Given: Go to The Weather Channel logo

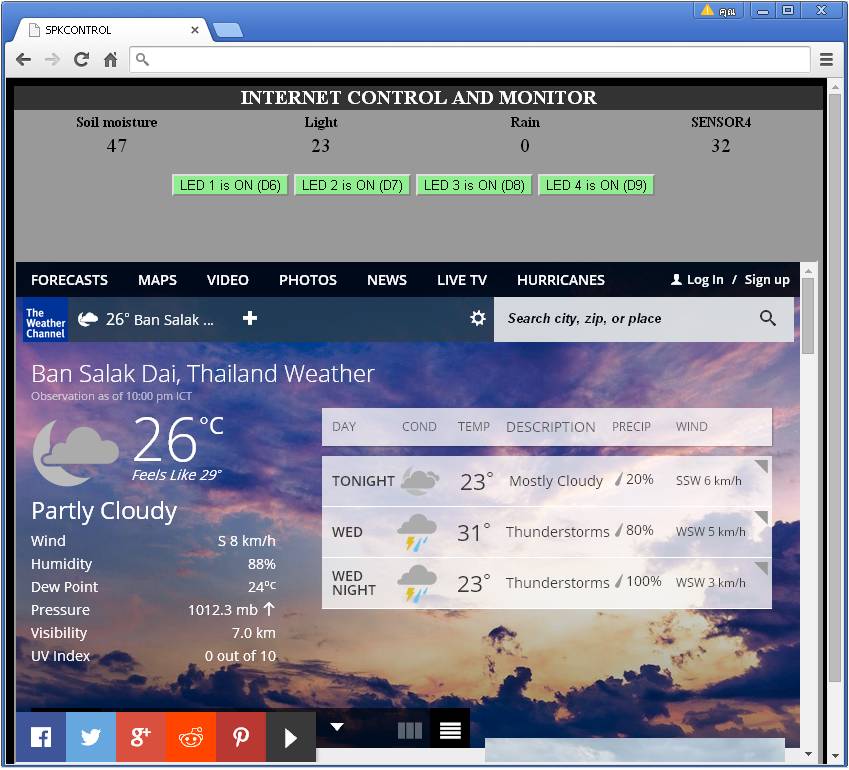Looking at the screenshot, I should (x=45, y=319).
